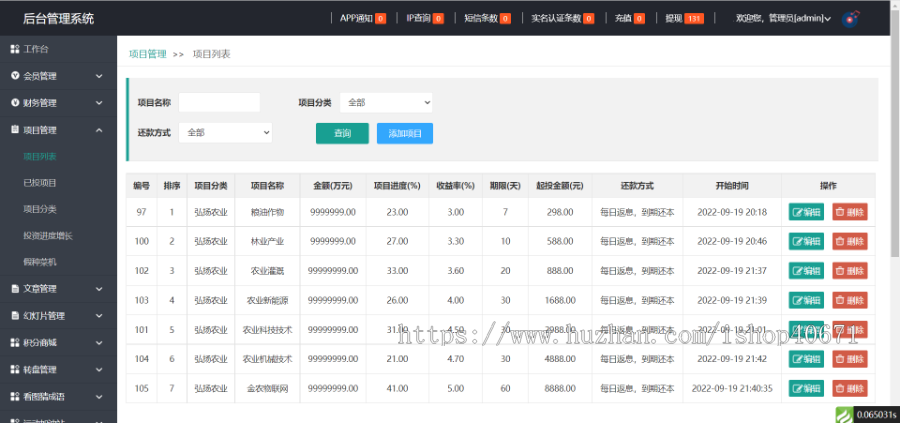
Task: Click the green leaf icon at bottom right
Action: 842,414
